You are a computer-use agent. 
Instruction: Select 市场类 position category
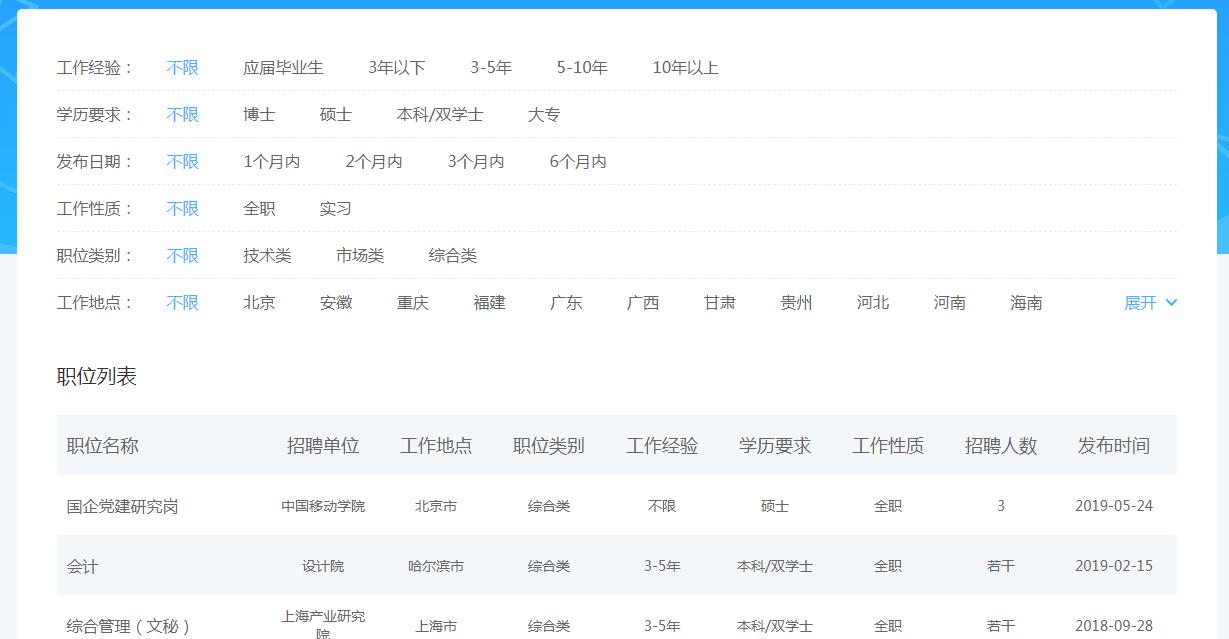click(360, 256)
